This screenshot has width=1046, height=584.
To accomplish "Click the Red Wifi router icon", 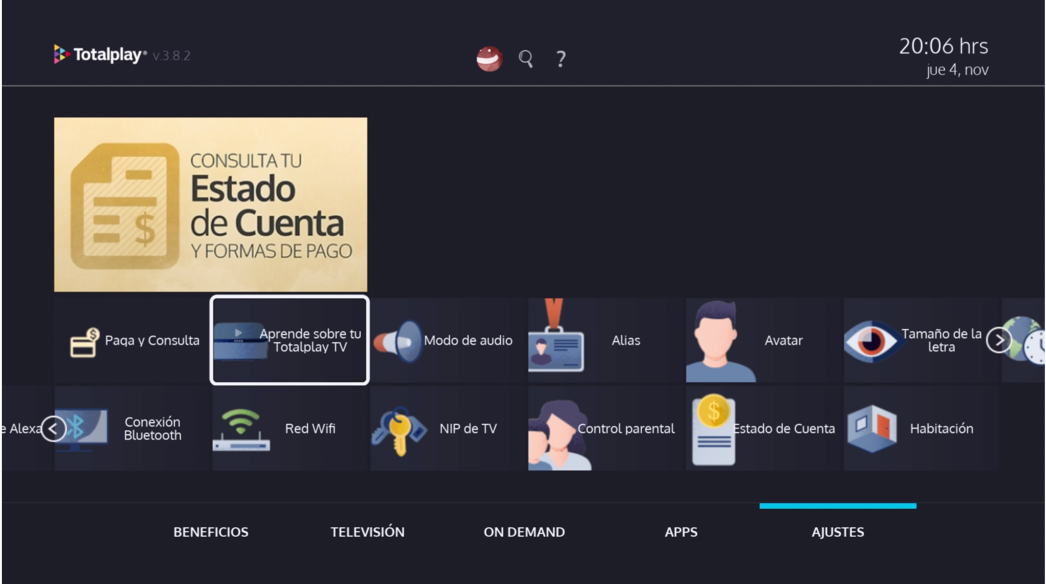I will tap(241, 429).
